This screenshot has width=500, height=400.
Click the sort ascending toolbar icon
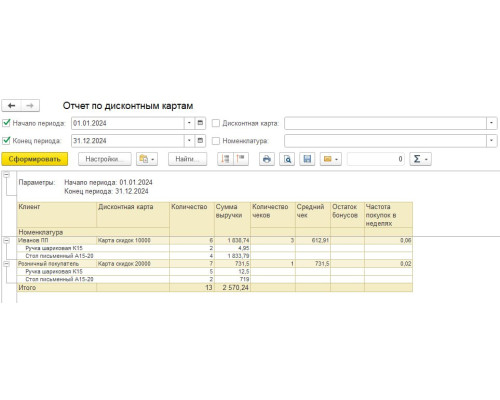click(225, 159)
